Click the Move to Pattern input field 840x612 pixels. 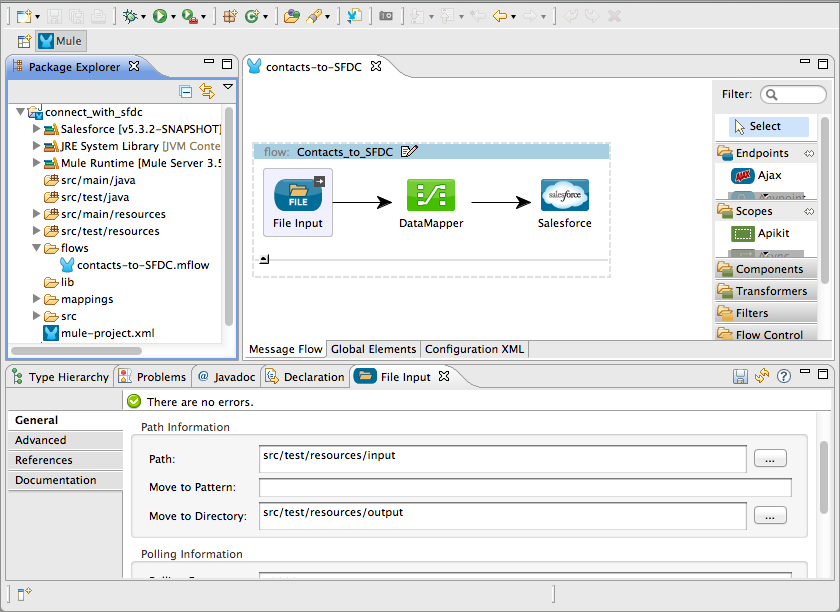[525, 487]
